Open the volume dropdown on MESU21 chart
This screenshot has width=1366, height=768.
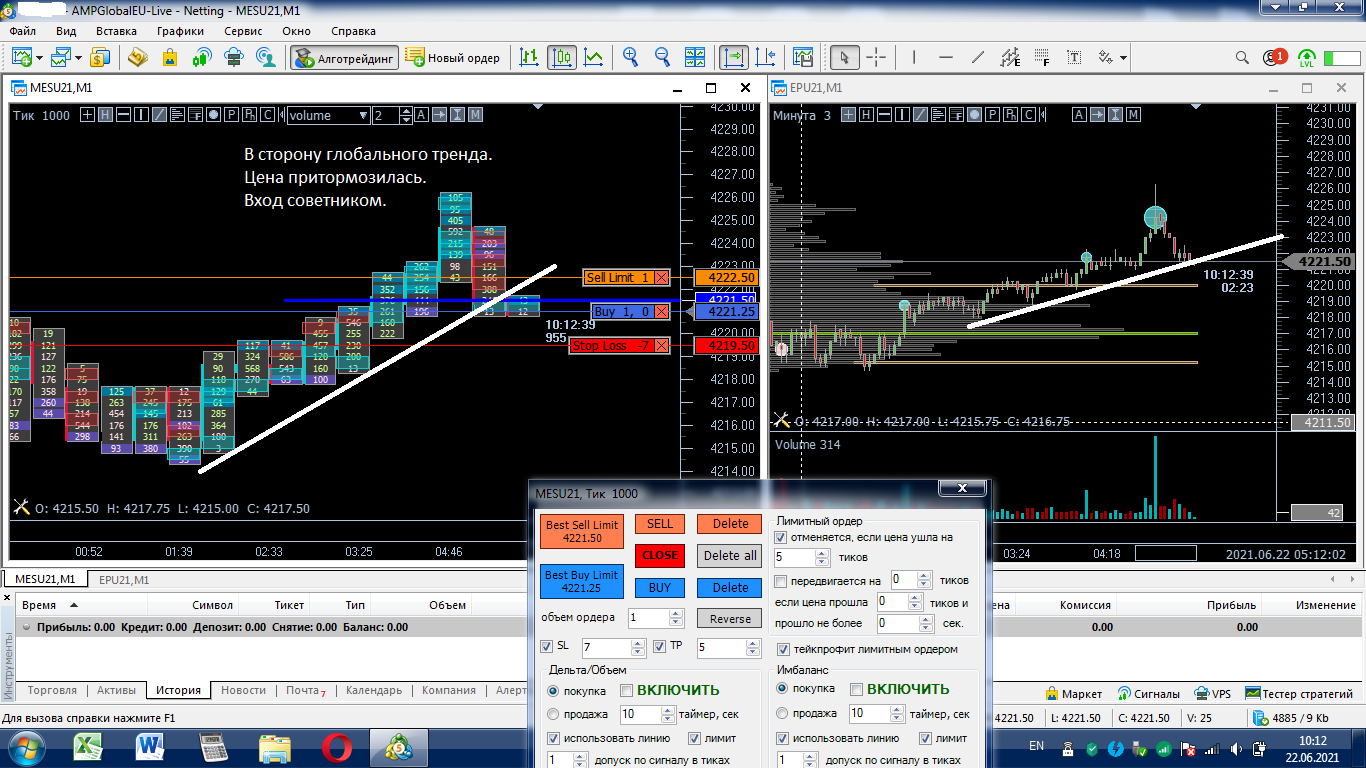pyautogui.click(x=363, y=115)
